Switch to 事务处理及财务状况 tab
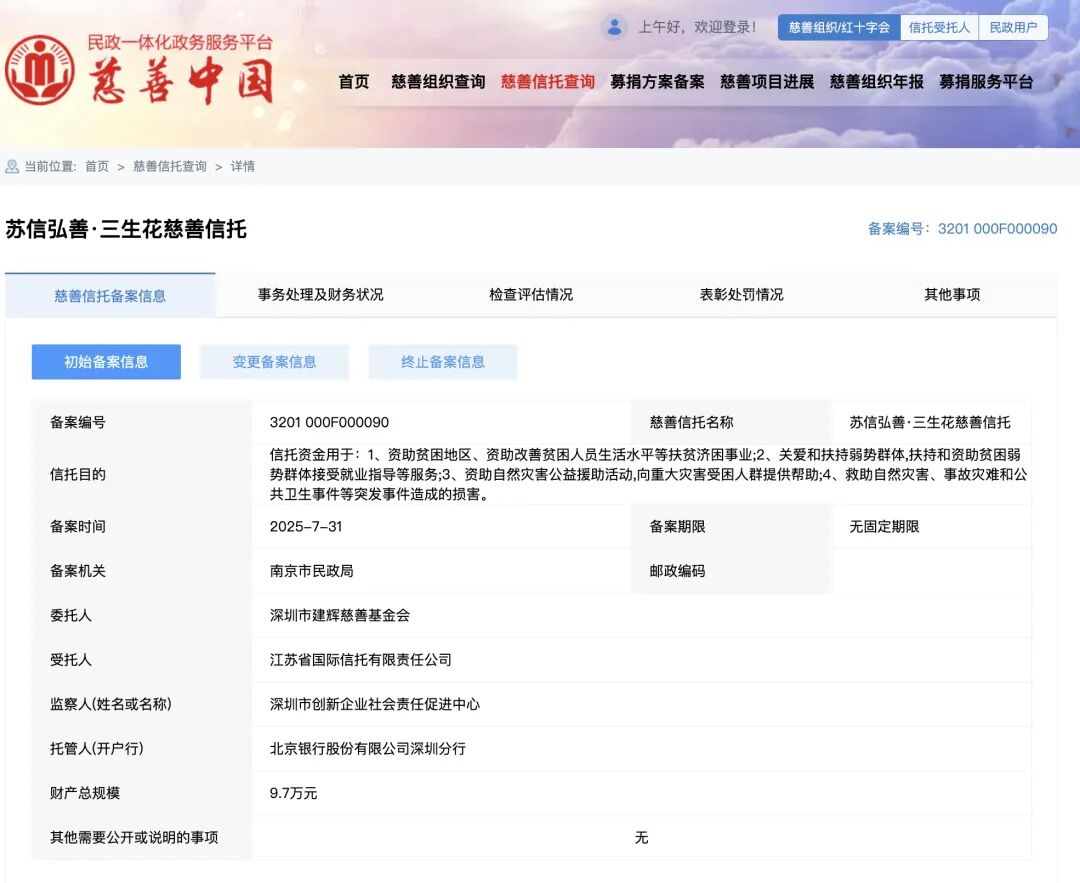The height and width of the screenshot is (883, 1080). 320,295
